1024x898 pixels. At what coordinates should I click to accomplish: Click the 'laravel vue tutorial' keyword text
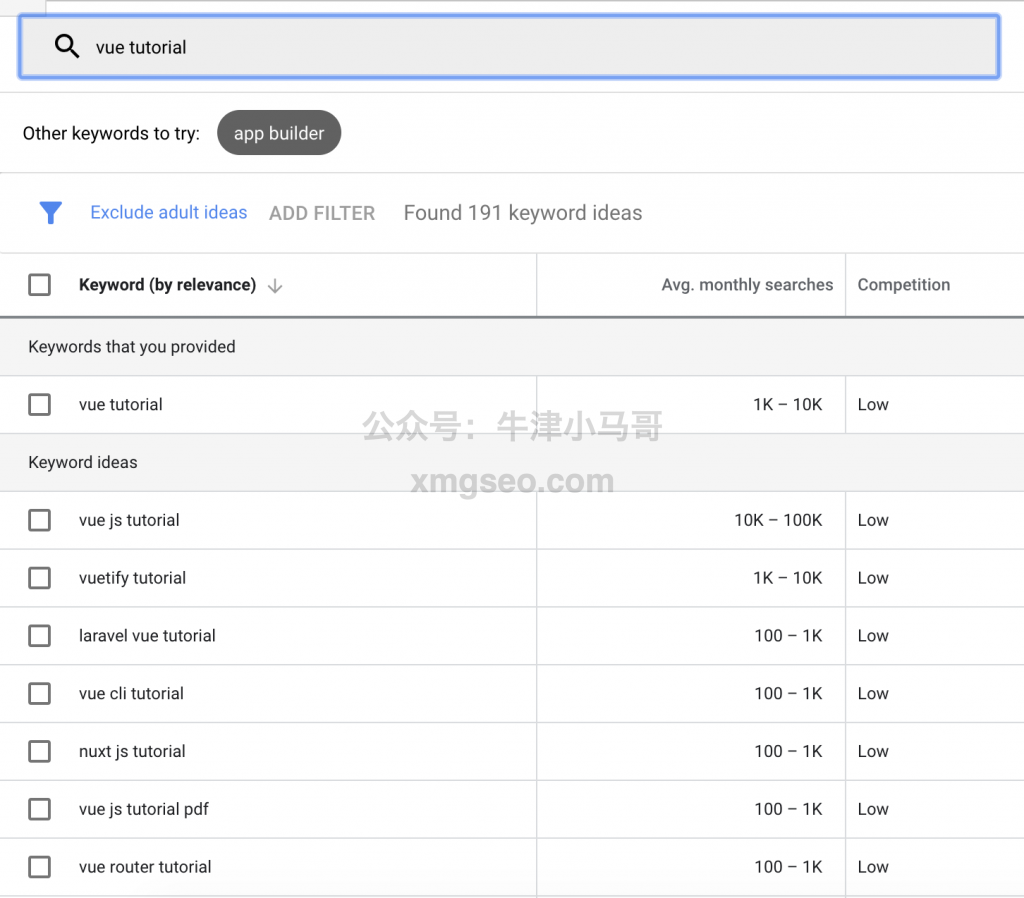(x=147, y=635)
